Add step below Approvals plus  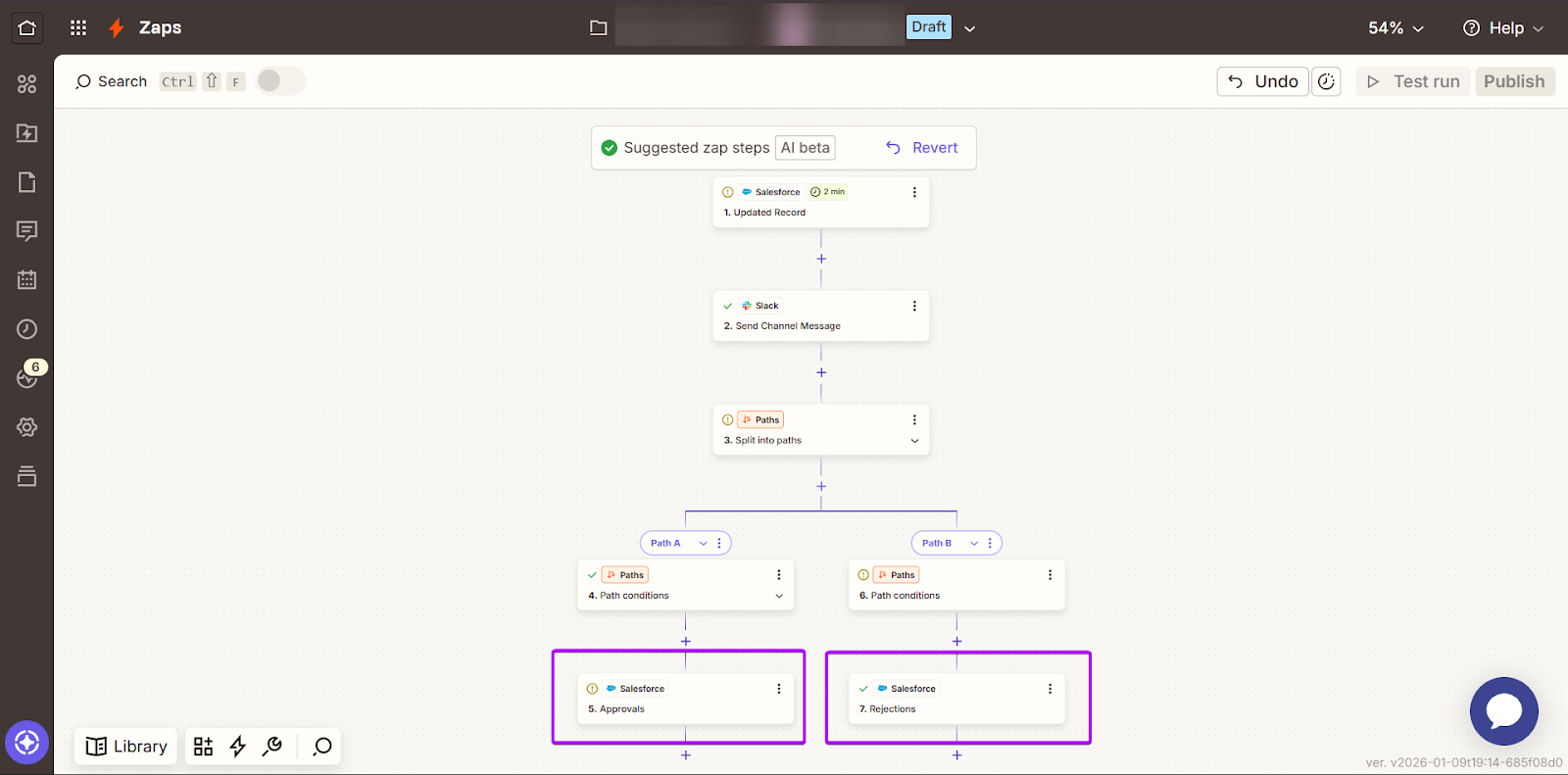click(686, 755)
